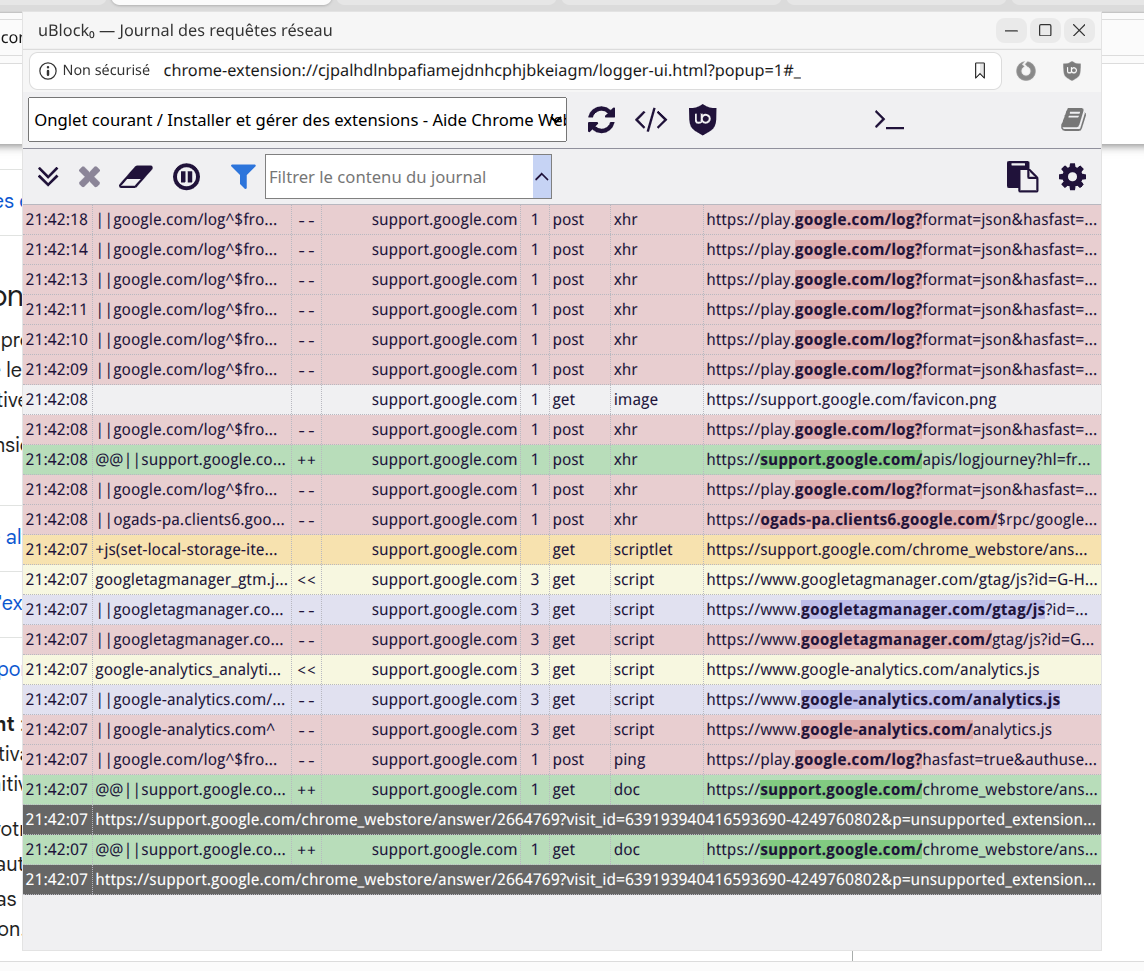
Task: Click the double chevron down expand icon
Action: [x=48, y=177]
